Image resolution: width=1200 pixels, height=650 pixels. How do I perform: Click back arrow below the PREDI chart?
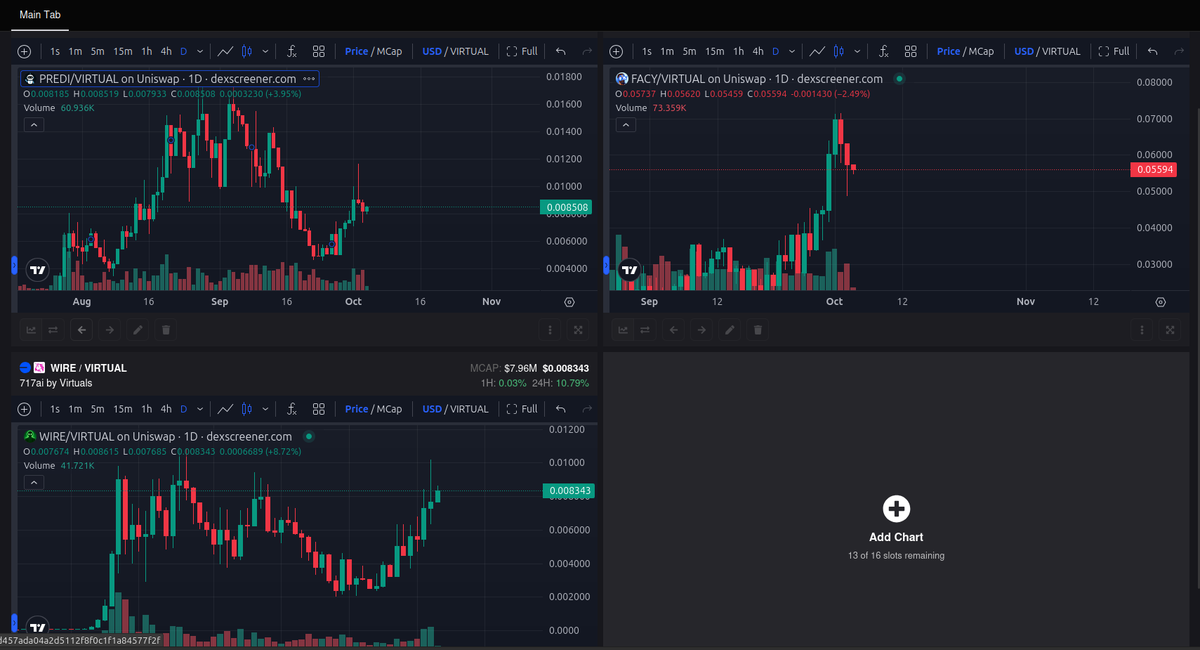point(82,329)
